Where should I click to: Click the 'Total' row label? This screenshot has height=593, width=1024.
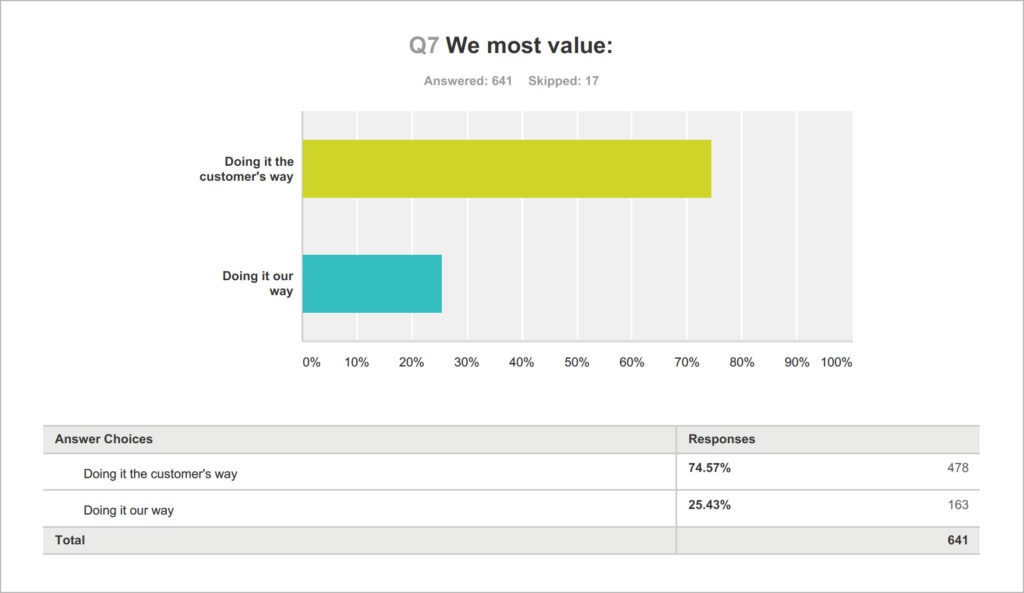[70, 540]
